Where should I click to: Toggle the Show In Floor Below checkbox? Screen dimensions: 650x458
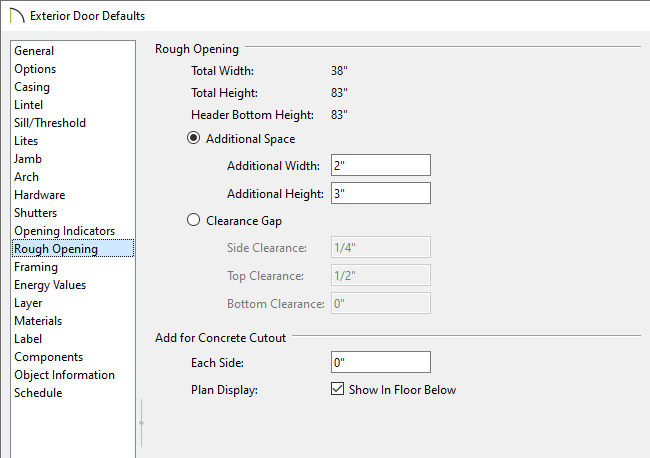337,389
